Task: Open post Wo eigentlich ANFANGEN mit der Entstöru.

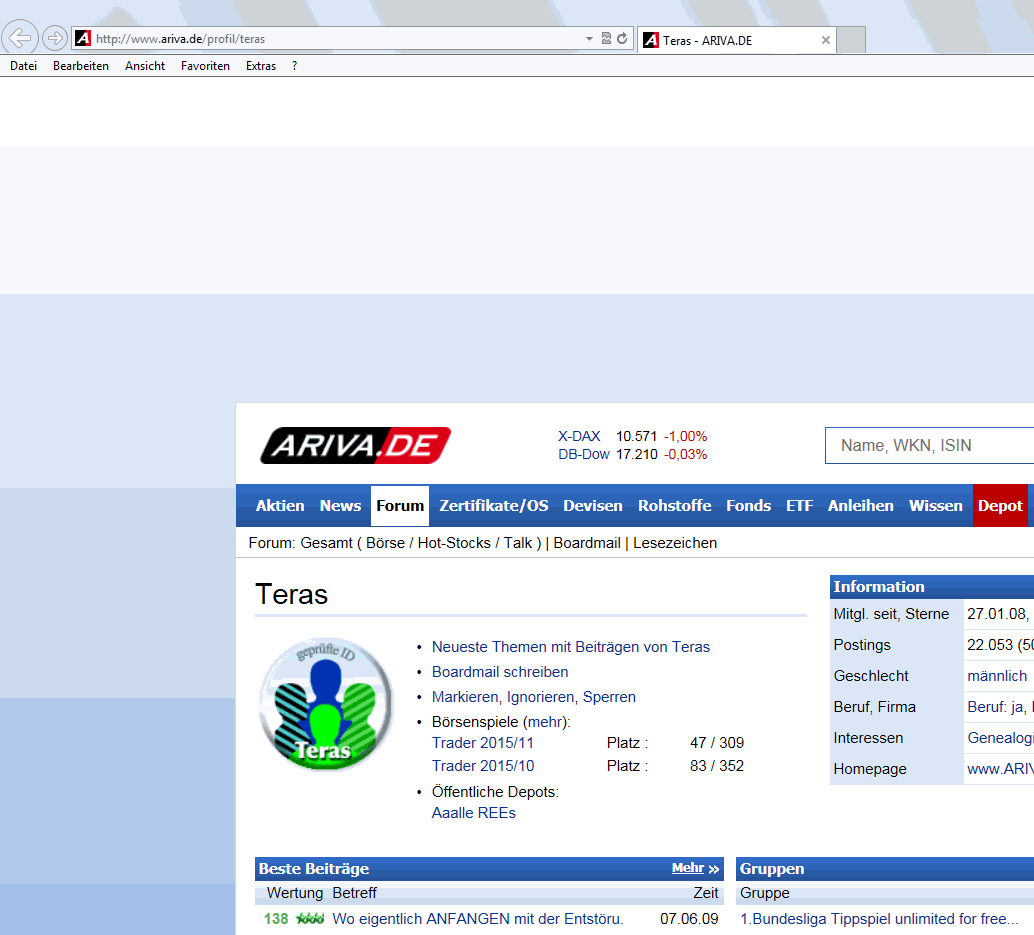Action: [x=477, y=919]
